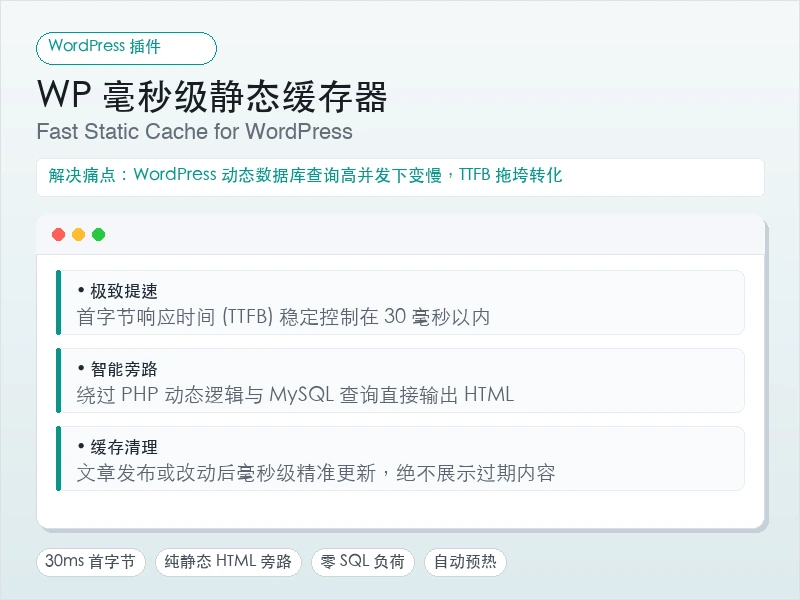Click the 零 SQL 负荷 tag
Image resolution: width=800 pixels, height=600 pixels.
[x=363, y=562]
